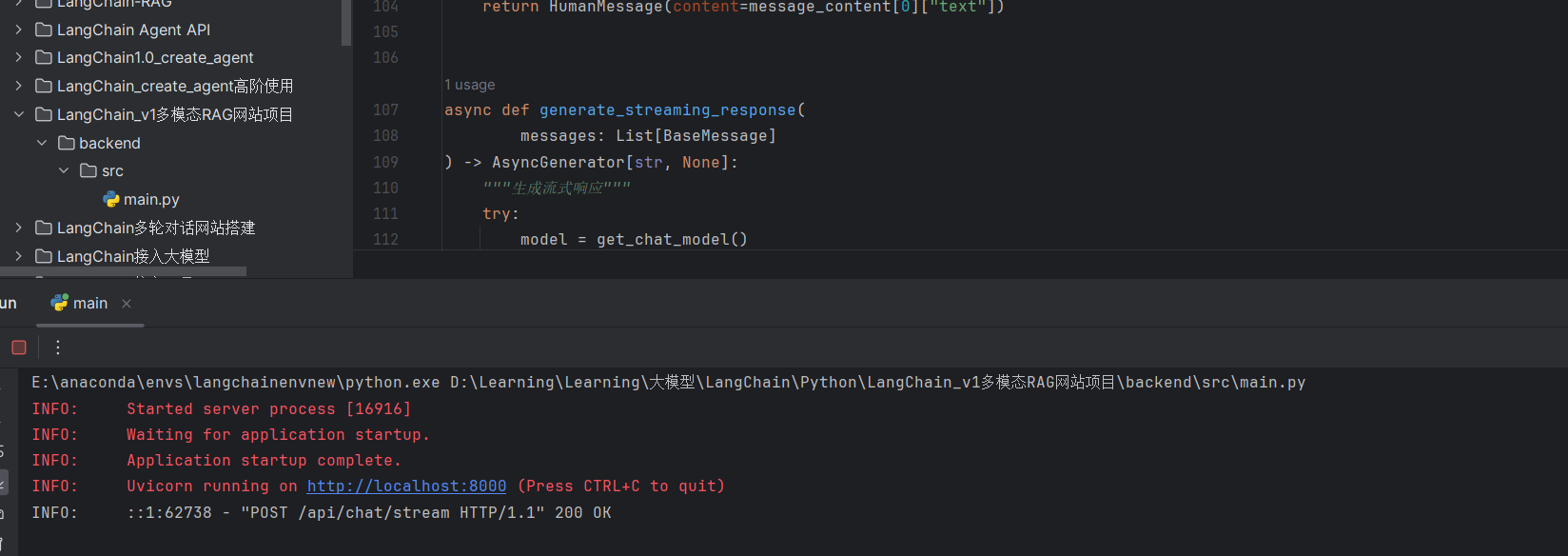Expand the LangChain Agent API folder
This screenshot has height=556, width=1568.
tap(19, 30)
